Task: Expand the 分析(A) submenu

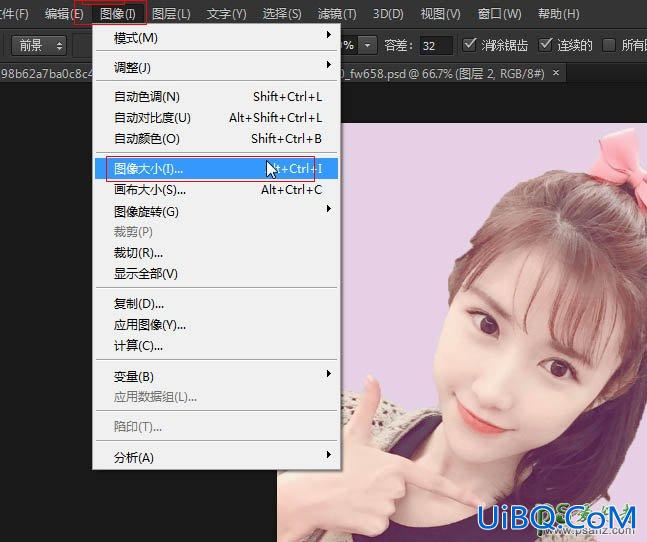Action: pyautogui.click(x=216, y=457)
